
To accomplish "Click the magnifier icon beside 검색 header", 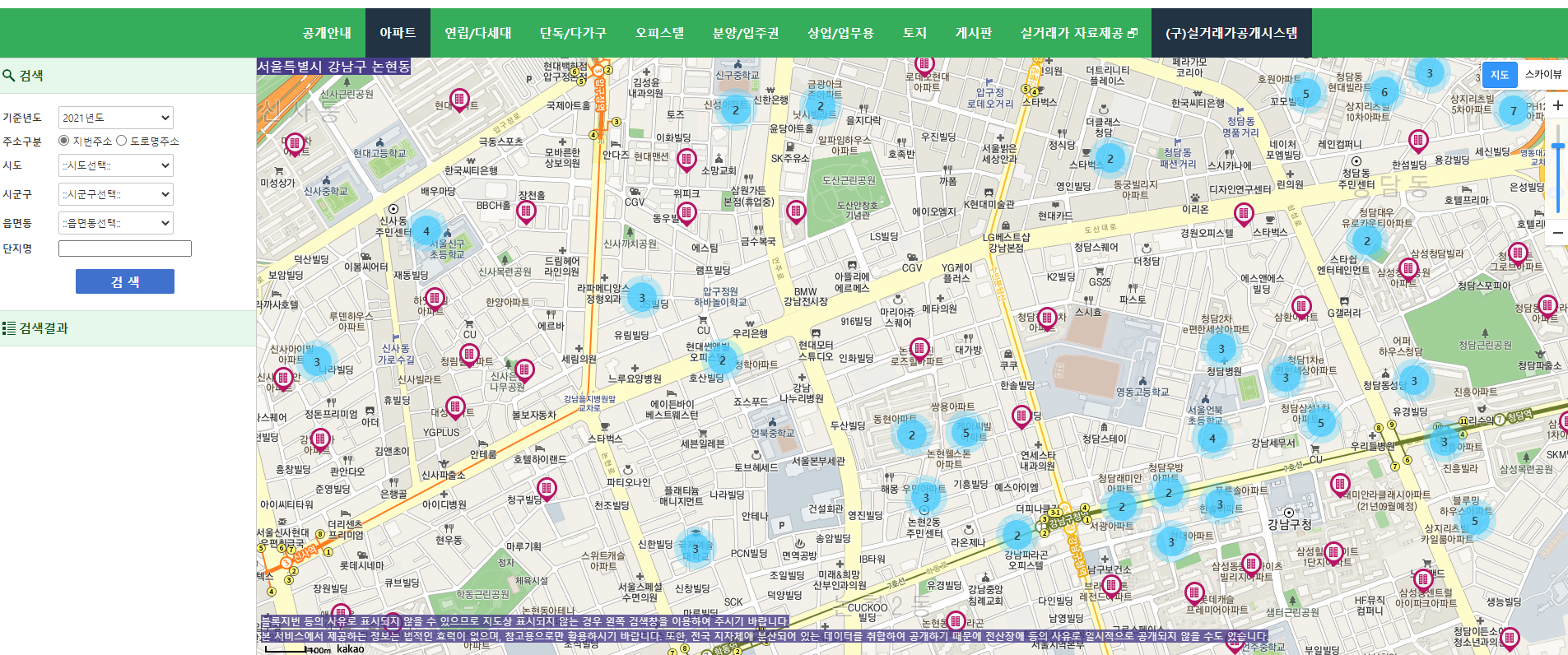I will point(8,75).
